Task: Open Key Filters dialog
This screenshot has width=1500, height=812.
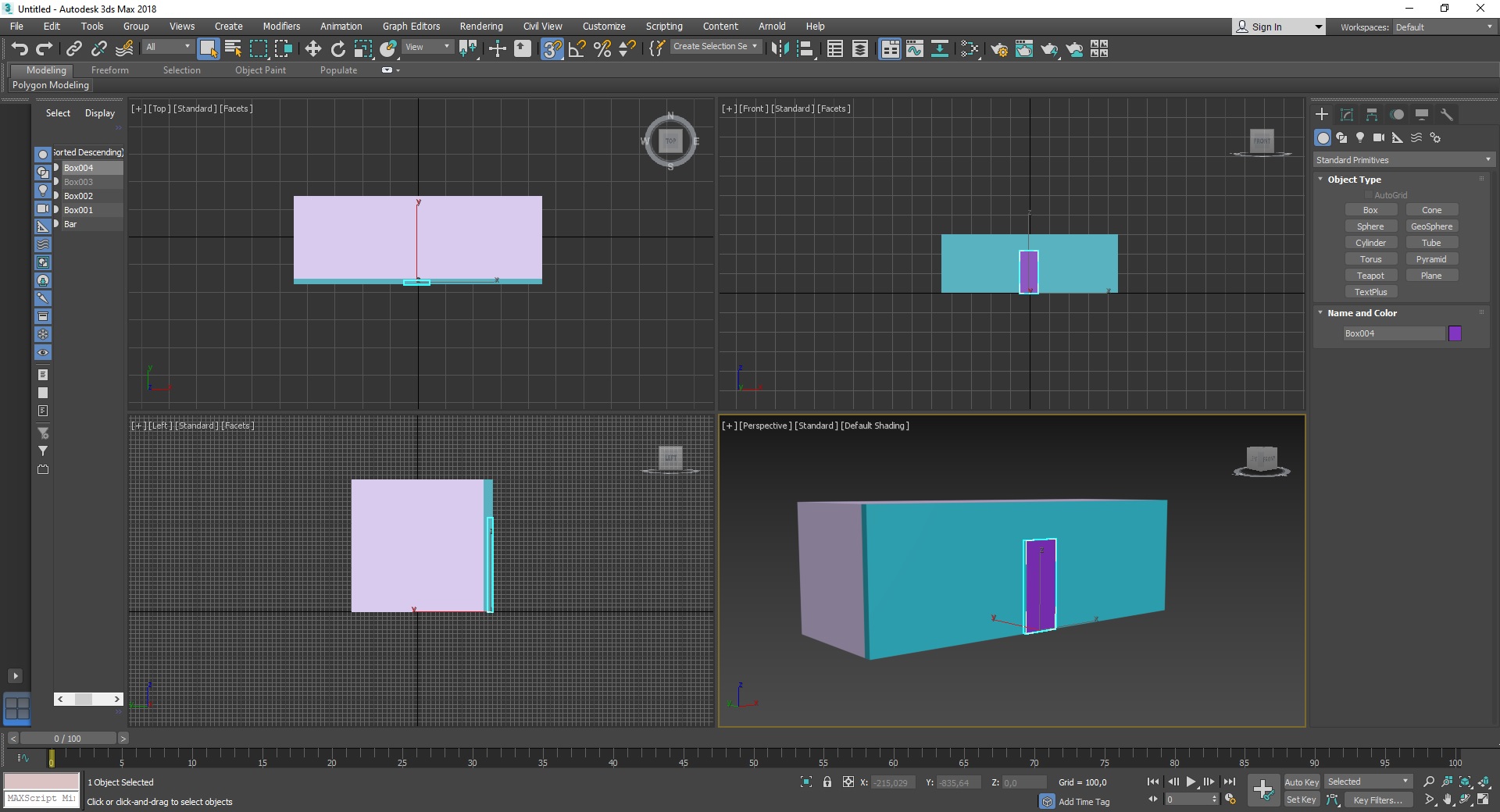Action: (1378, 800)
